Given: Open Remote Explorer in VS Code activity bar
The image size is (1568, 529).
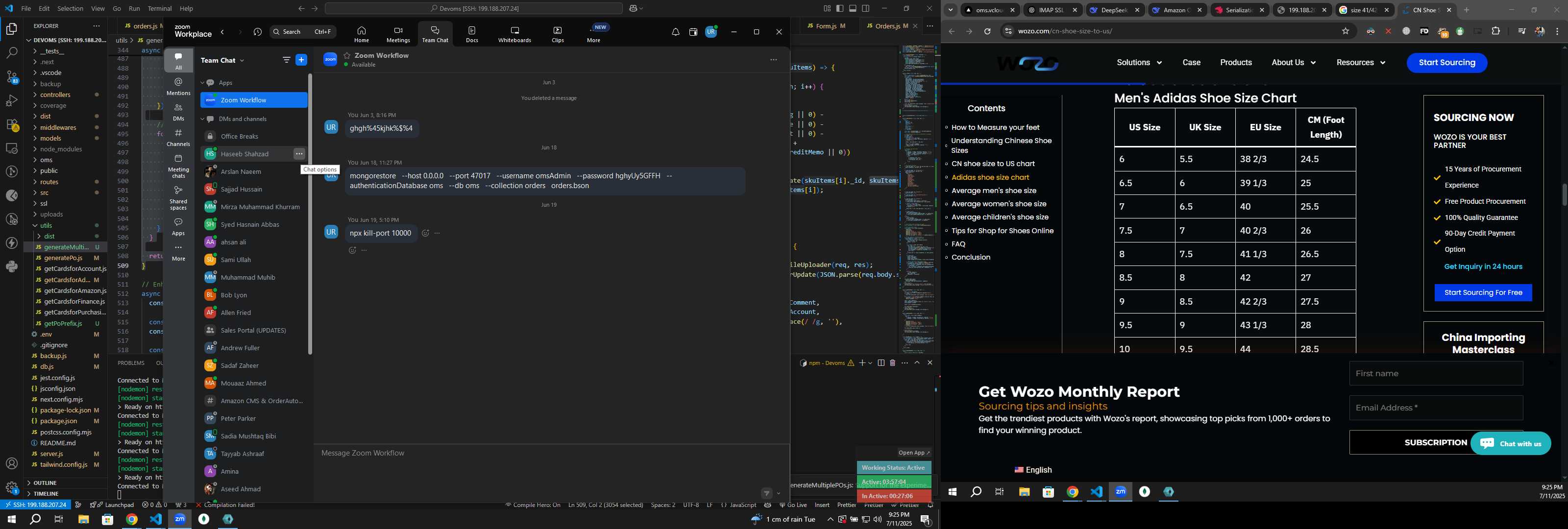Looking at the screenshot, I should click(12, 148).
